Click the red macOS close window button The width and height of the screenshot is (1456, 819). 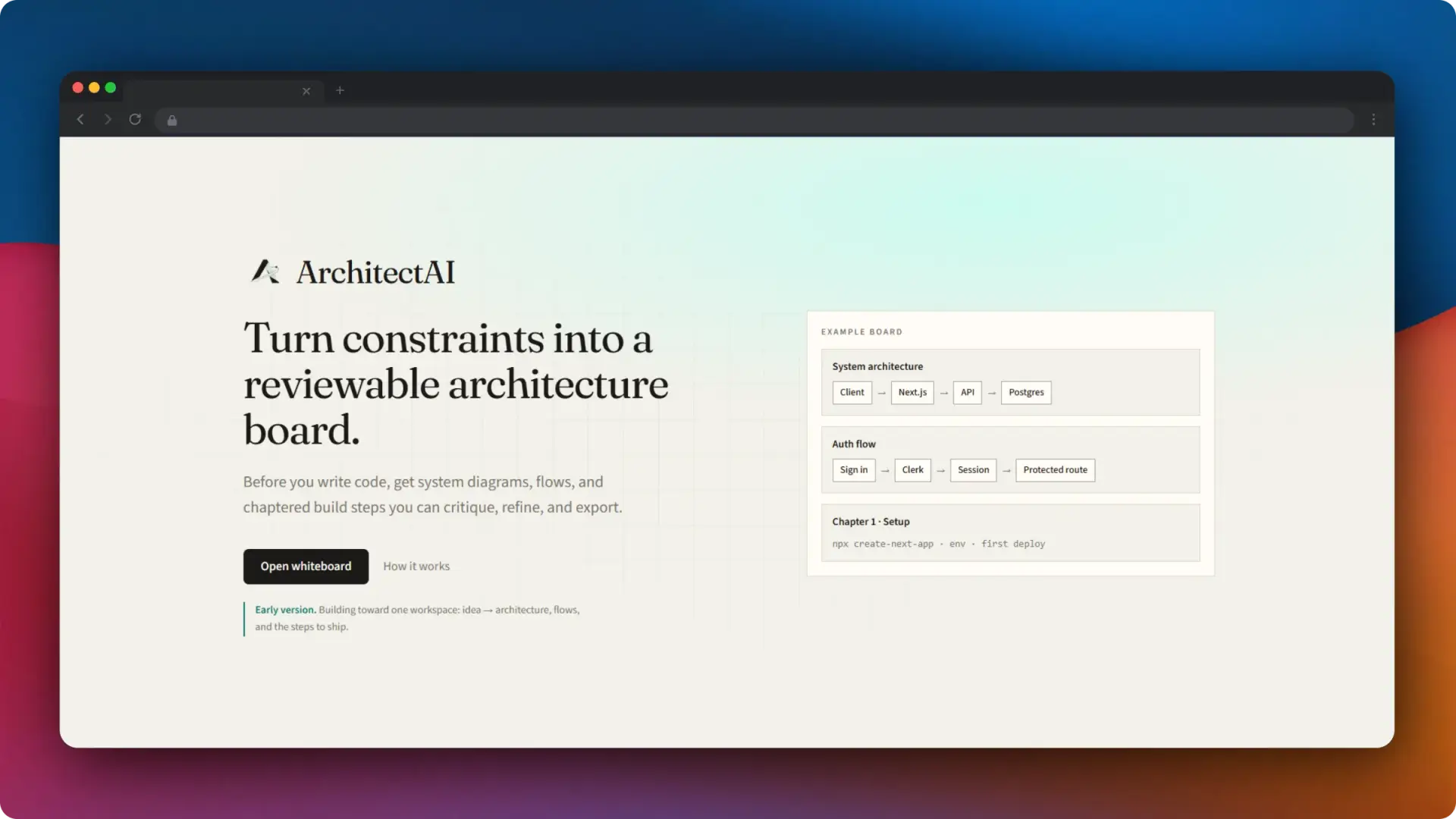click(x=77, y=88)
